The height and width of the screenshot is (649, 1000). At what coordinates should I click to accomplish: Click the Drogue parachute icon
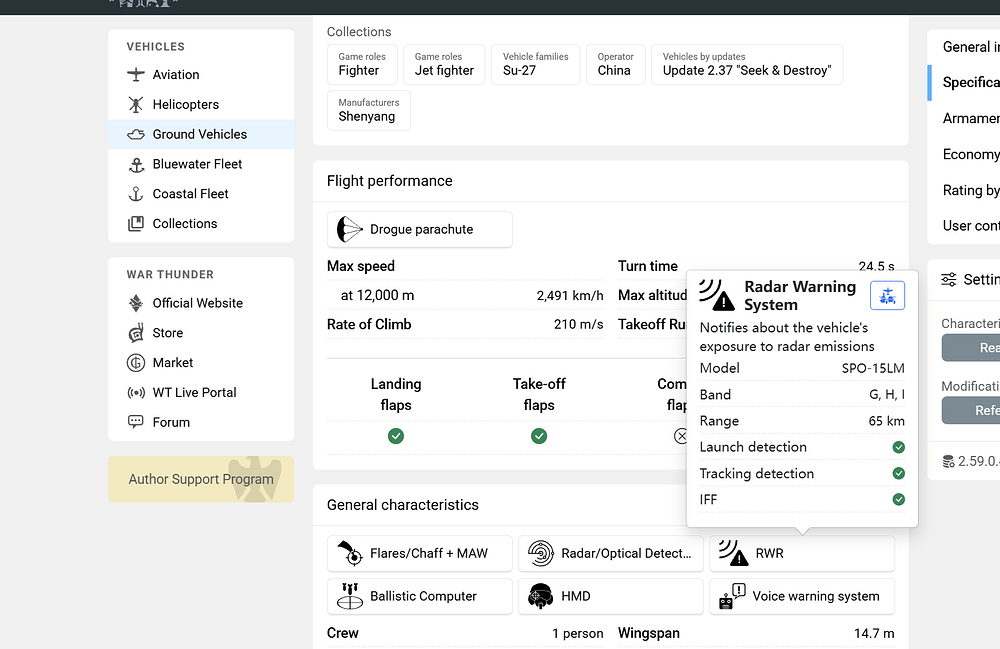(349, 230)
